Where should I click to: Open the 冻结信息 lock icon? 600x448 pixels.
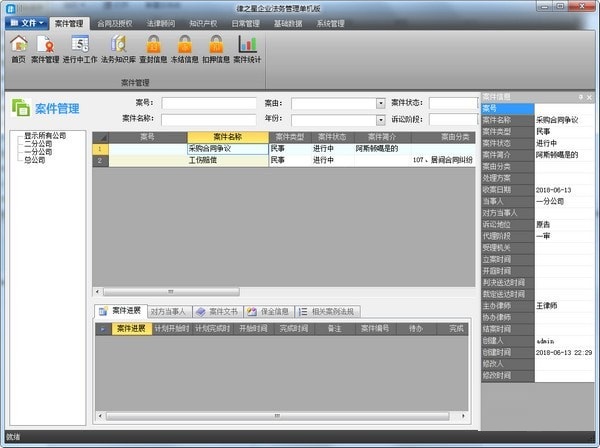point(184,49)
